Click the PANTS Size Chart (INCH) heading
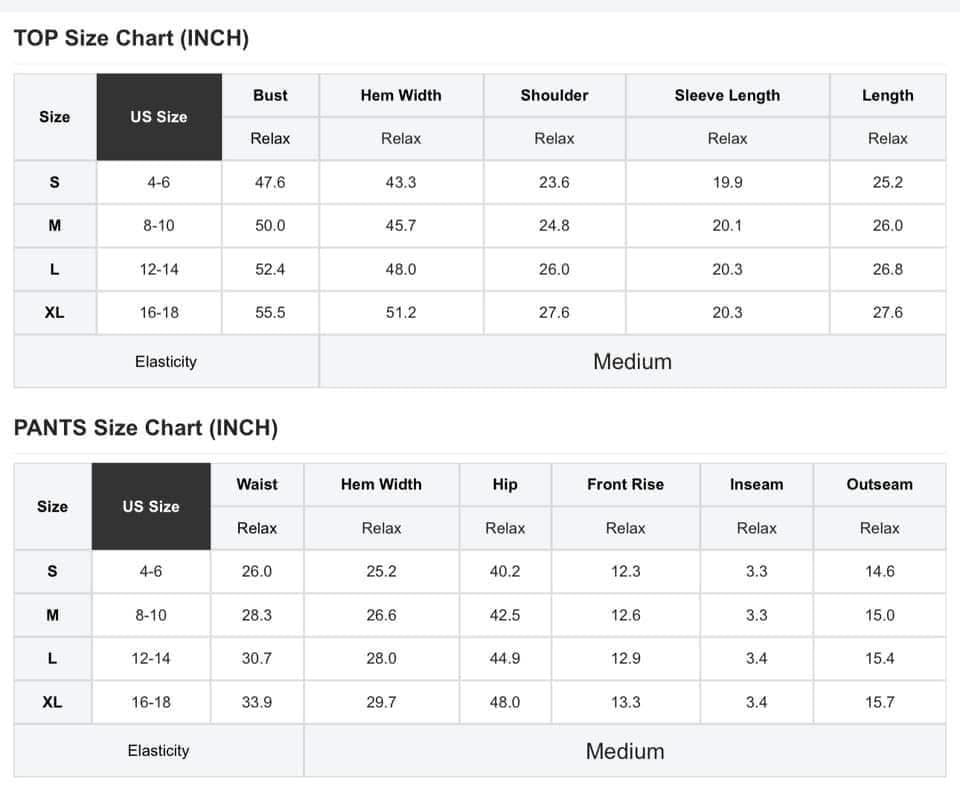 [x=146, y=427]
